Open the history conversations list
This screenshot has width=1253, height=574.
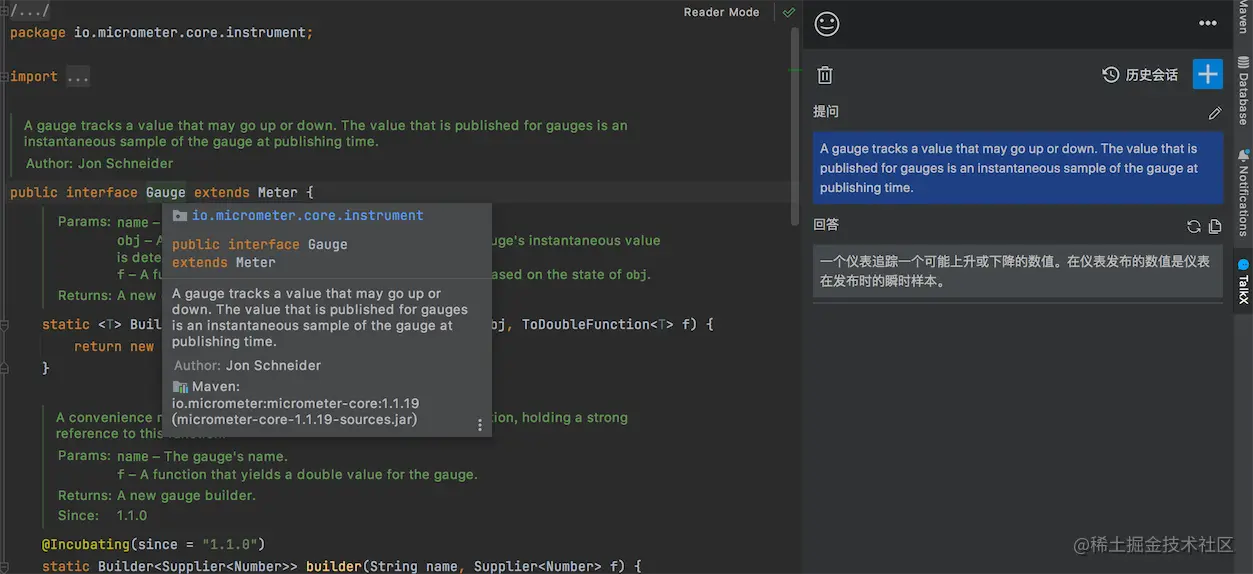coord(1140,75)
